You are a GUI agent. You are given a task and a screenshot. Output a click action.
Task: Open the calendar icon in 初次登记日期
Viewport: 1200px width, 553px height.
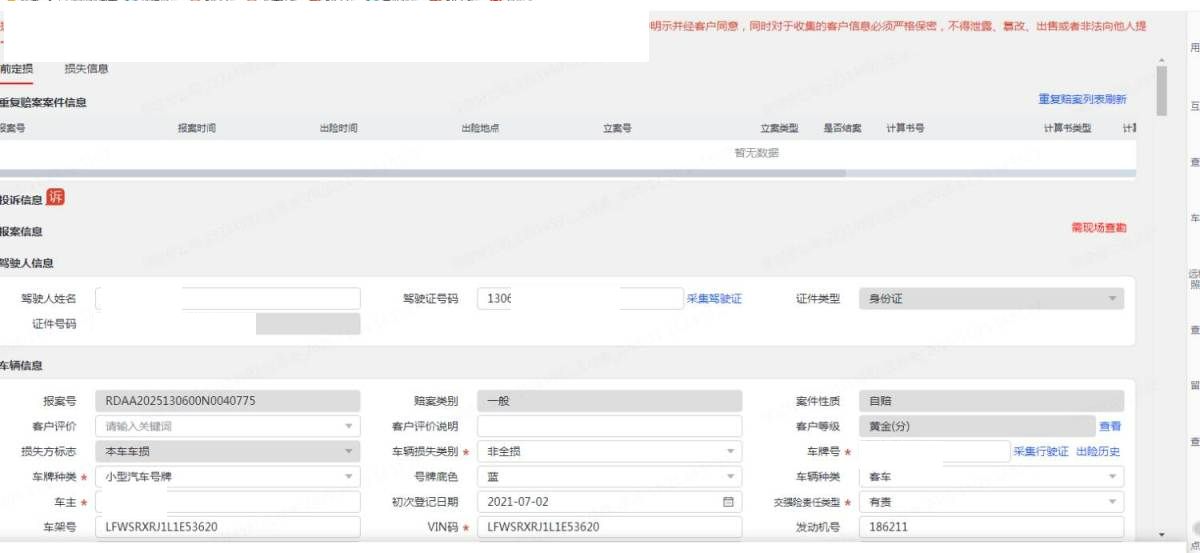click(x=728, y=502)
